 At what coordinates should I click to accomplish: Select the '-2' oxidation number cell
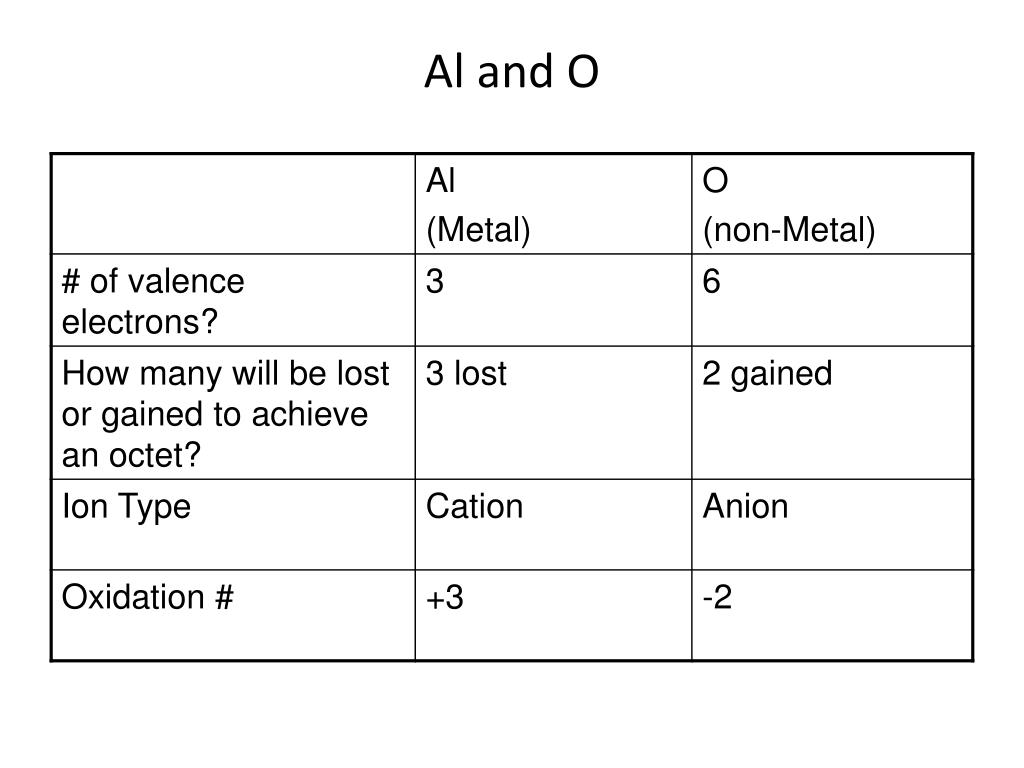832,615
